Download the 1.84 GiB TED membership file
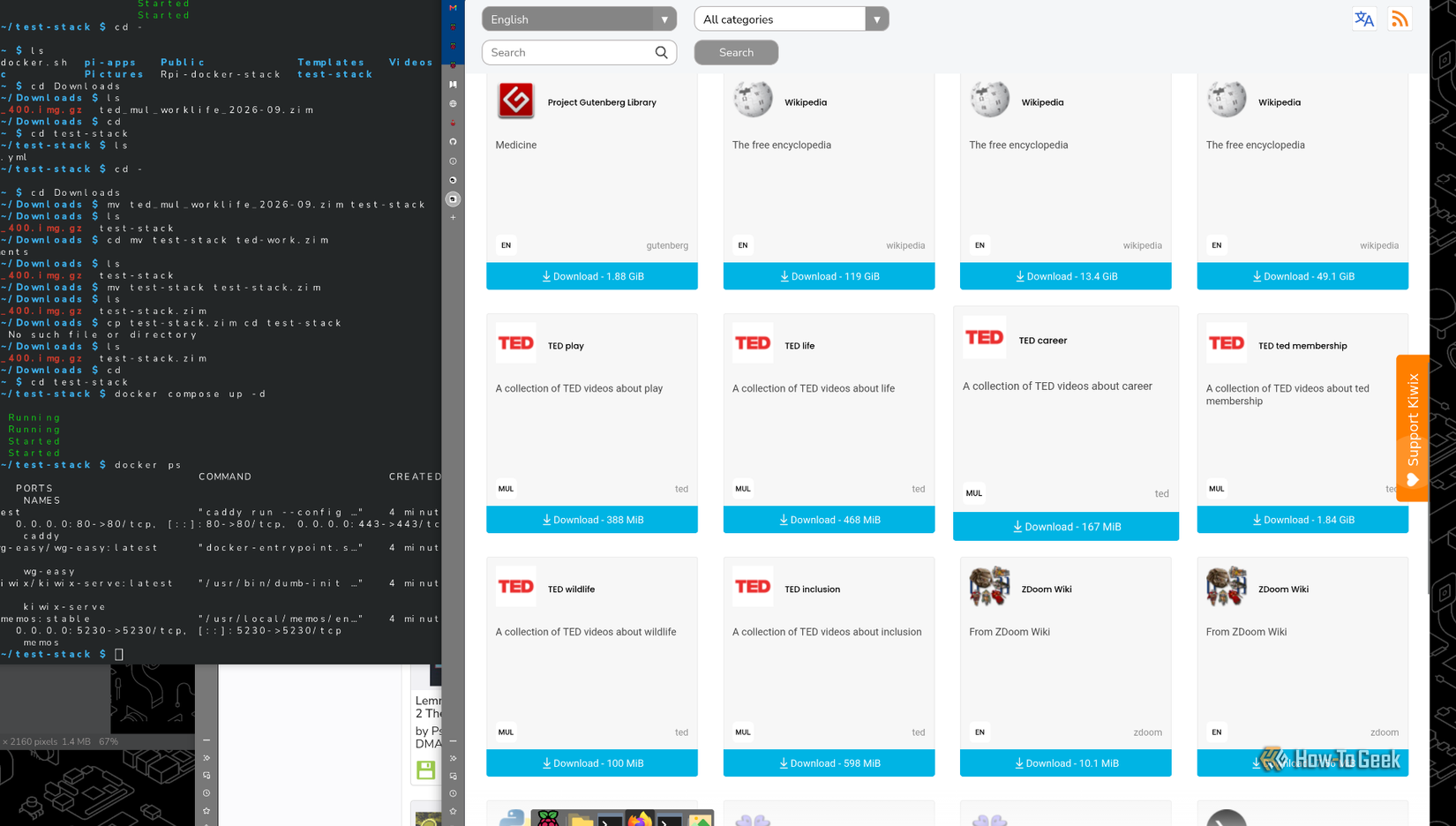The height and width of the screenshot is (826, 1456). tap(1302, 520)
